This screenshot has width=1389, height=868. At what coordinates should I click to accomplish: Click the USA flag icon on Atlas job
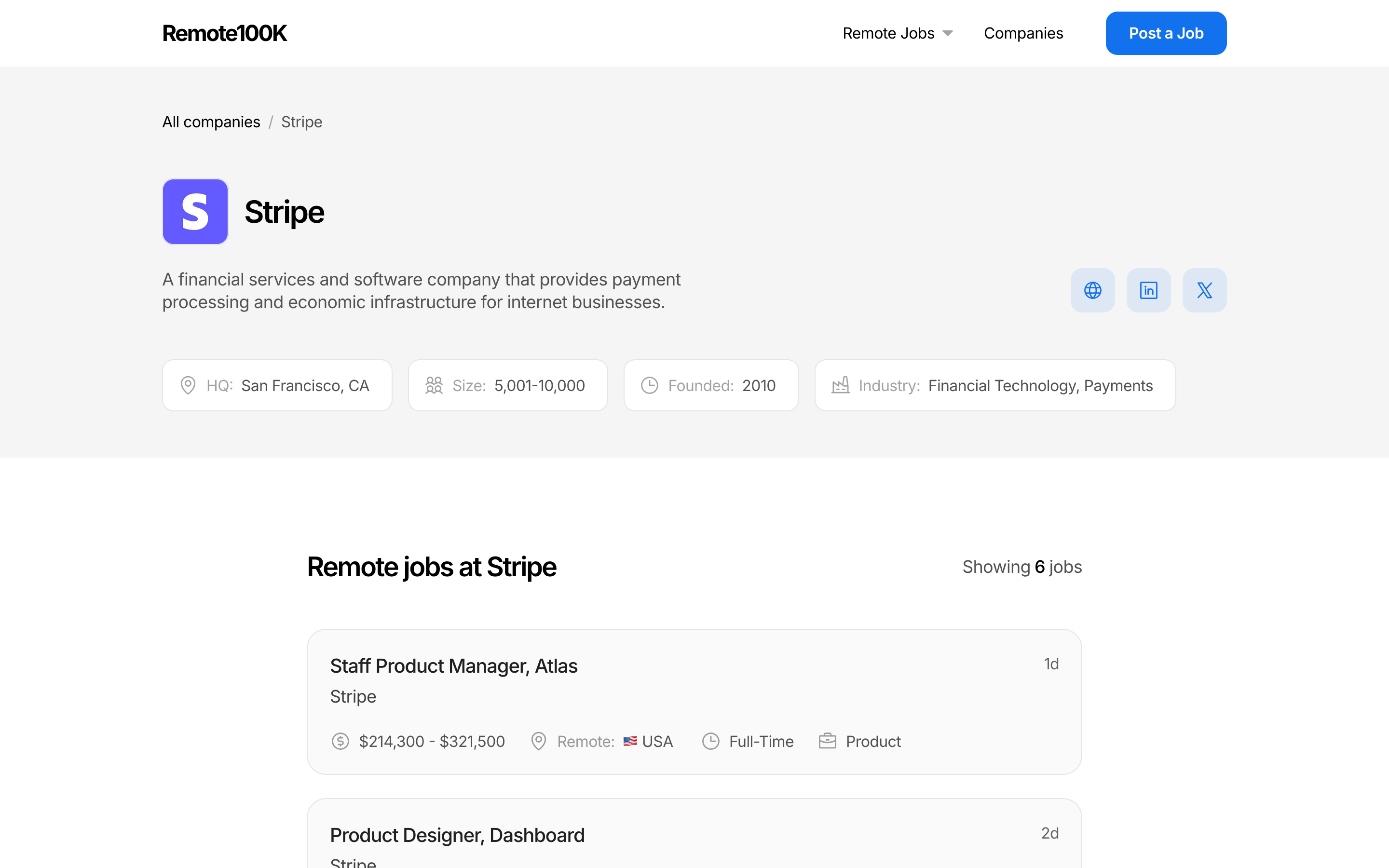pos(630,741)
